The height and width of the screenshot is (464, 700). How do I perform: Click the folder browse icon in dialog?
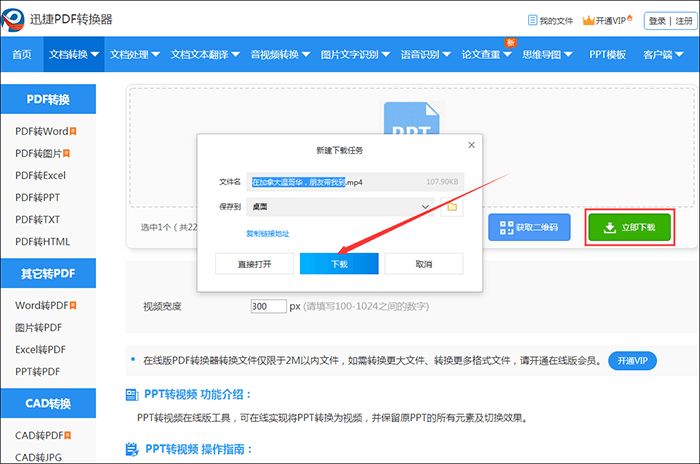[x=452, y=207]
